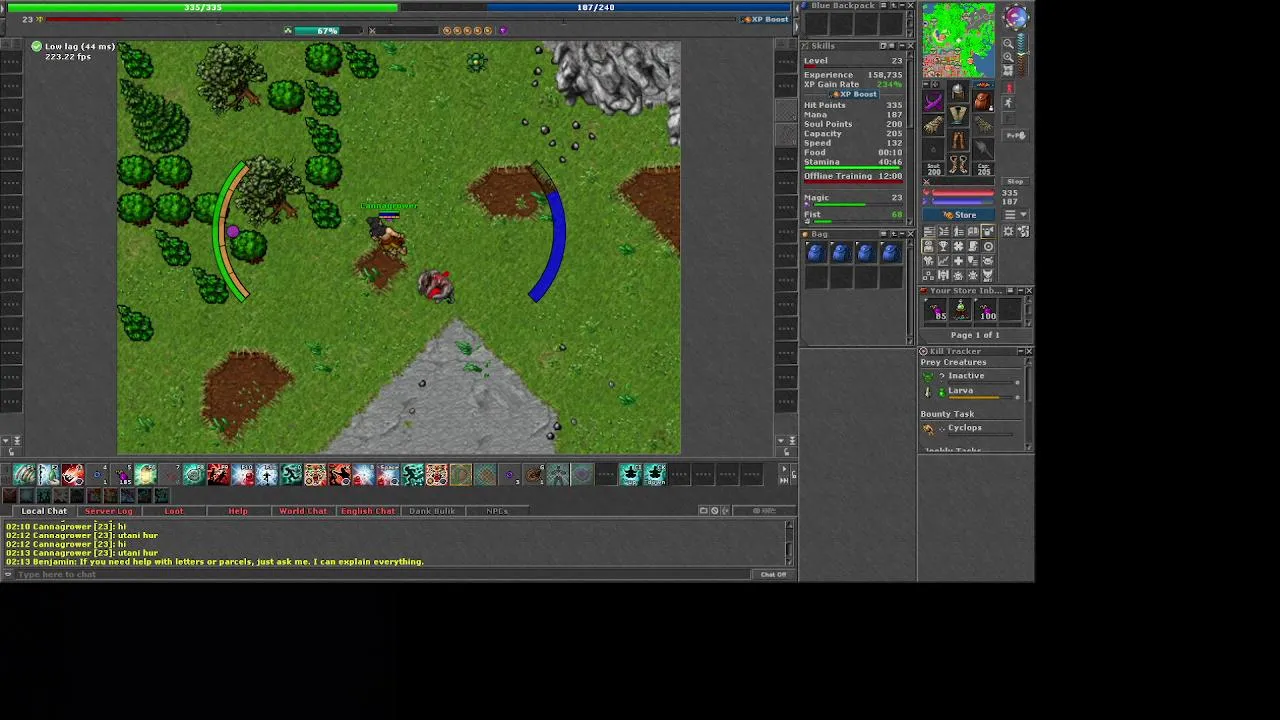Select the first blue backpack in Bag

(x=816, y=253)
